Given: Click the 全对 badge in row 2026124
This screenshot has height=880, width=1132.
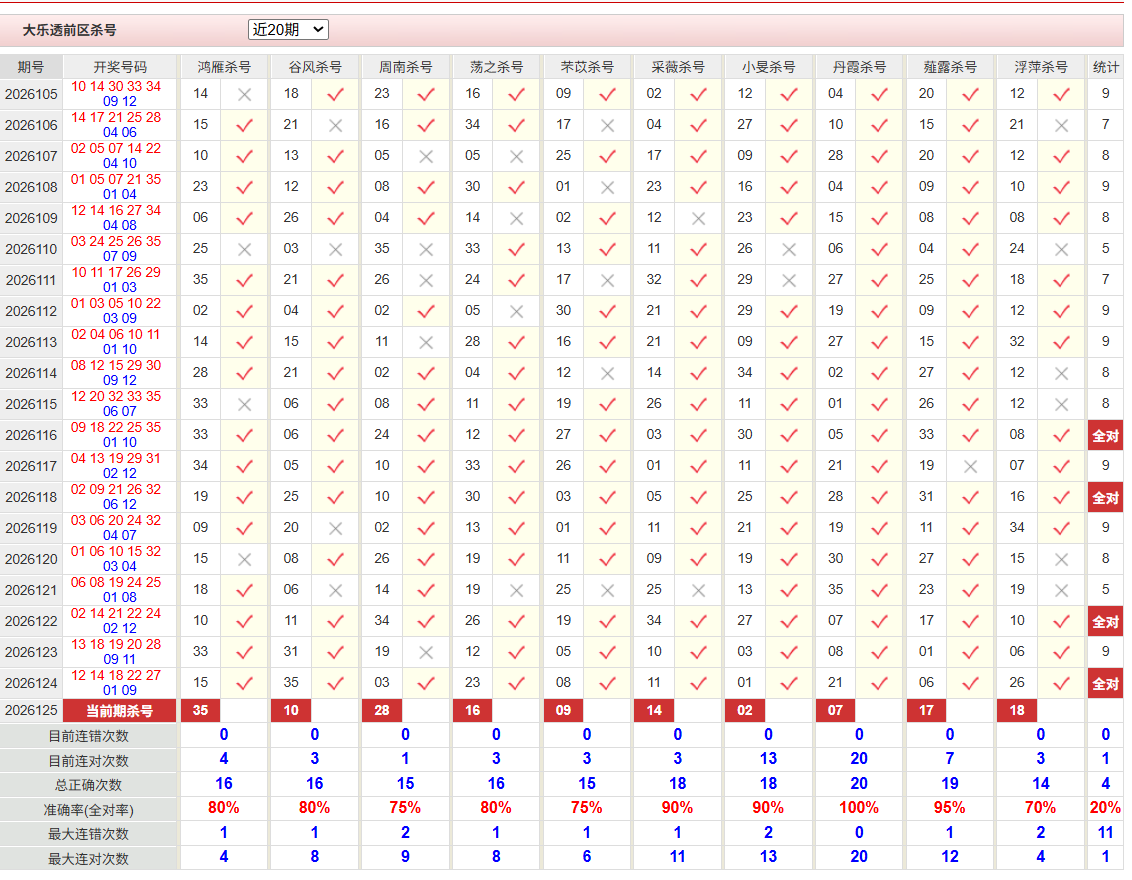Looking at the screenshot, I should [x=1105, y=684].
